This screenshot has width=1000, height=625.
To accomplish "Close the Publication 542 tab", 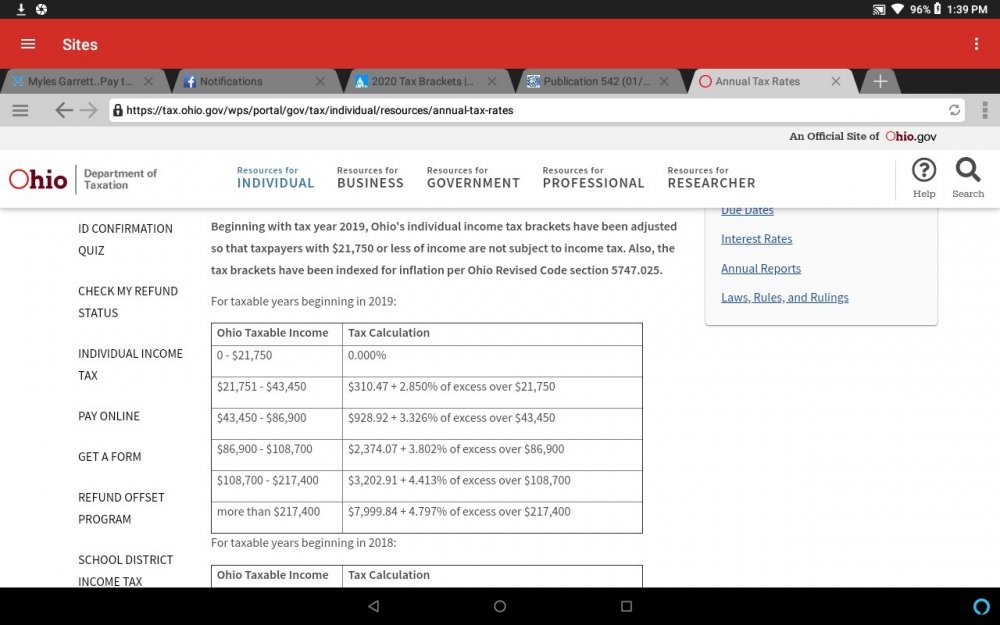I will (664, 82).
